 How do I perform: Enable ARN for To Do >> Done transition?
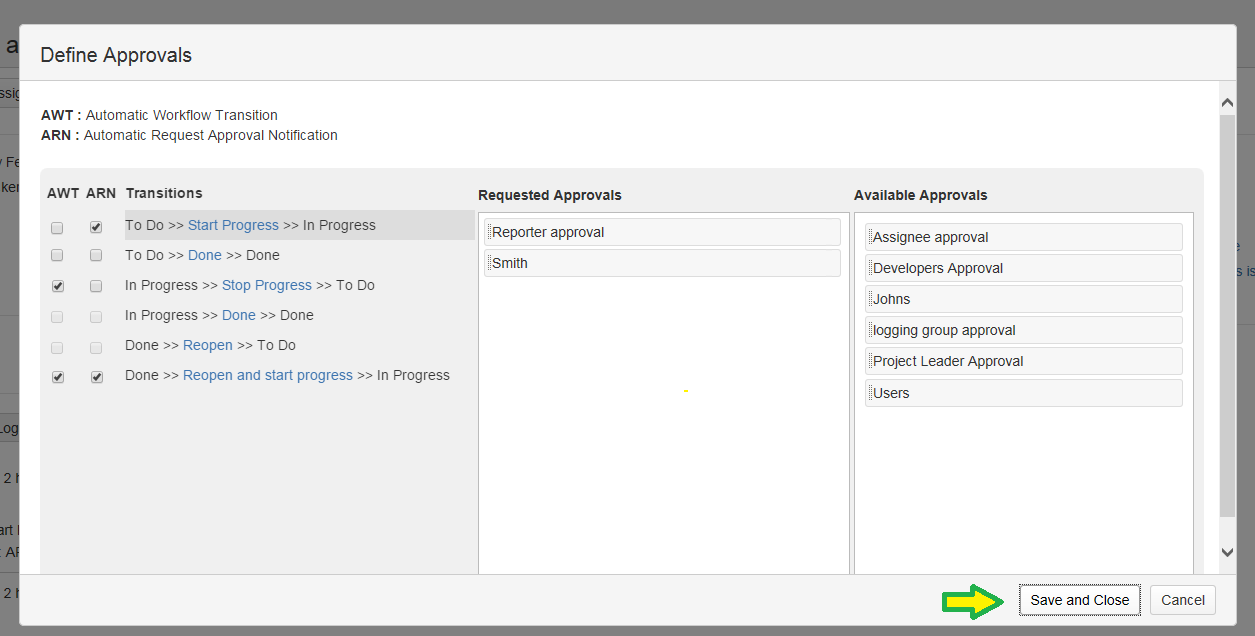[x=96, y=256]
